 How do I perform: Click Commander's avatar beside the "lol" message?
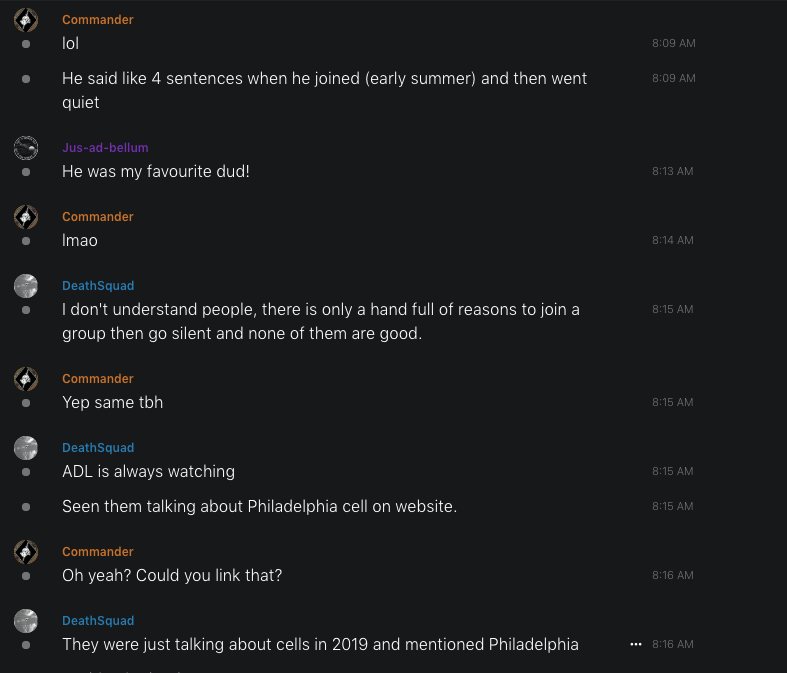click(26, 20)
